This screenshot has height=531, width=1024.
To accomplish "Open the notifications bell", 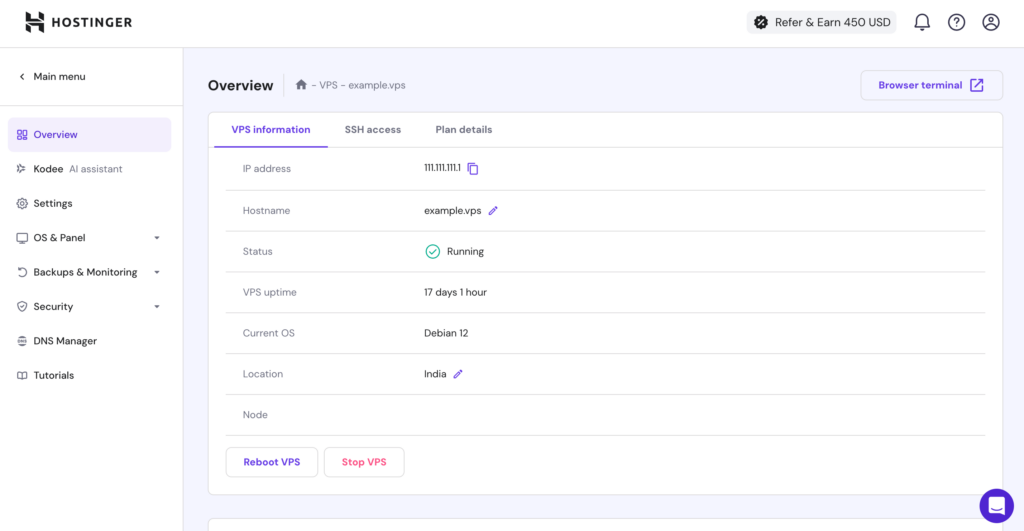I will (x=922, y=22).
